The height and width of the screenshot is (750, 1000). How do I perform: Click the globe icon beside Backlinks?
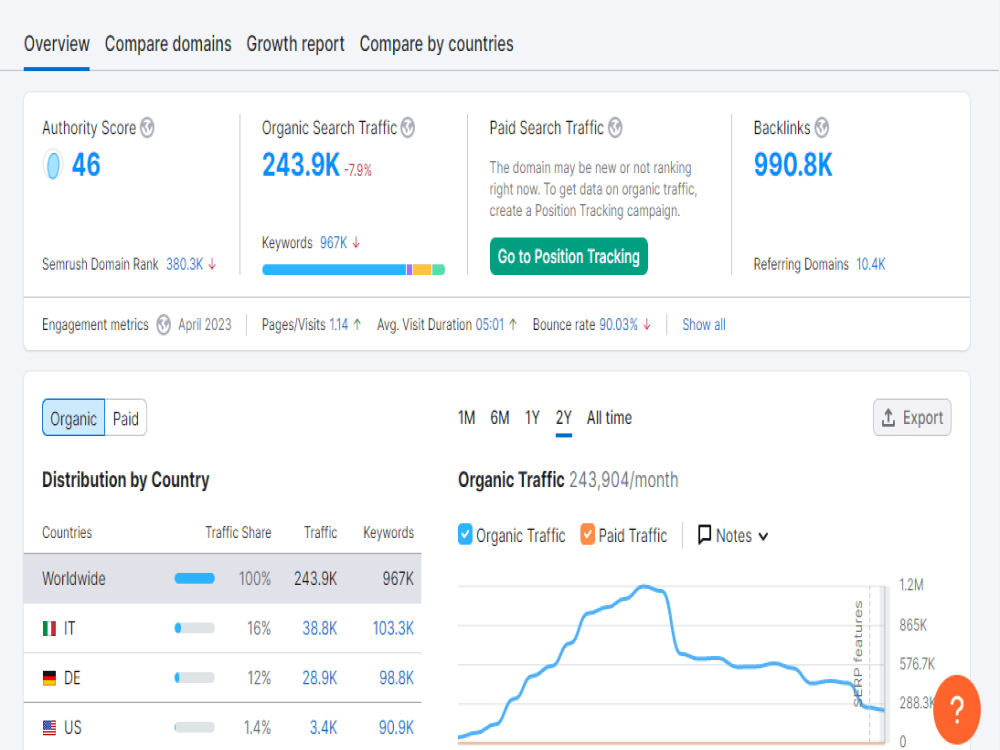pos(822,128)
